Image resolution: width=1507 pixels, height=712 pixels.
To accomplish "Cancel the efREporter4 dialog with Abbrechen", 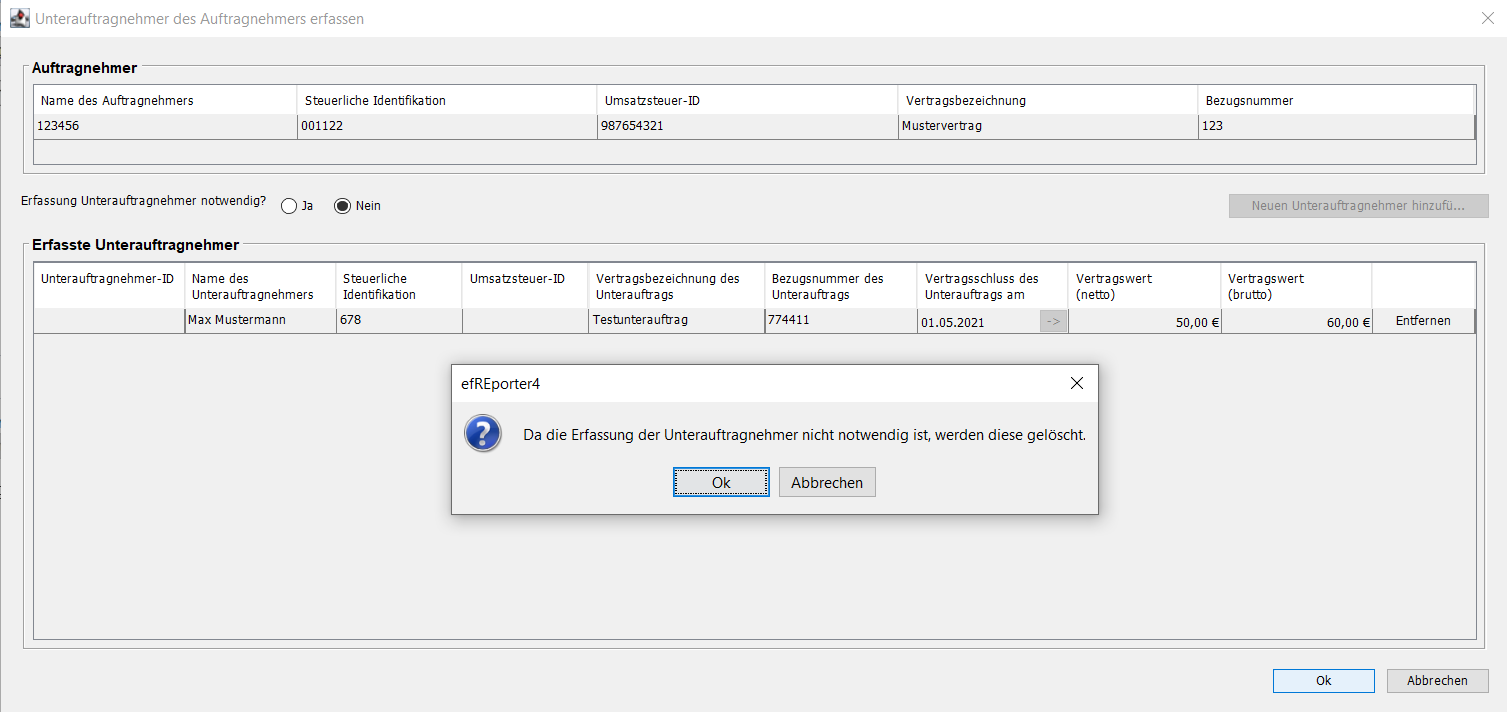I will [x=827, y=482].
